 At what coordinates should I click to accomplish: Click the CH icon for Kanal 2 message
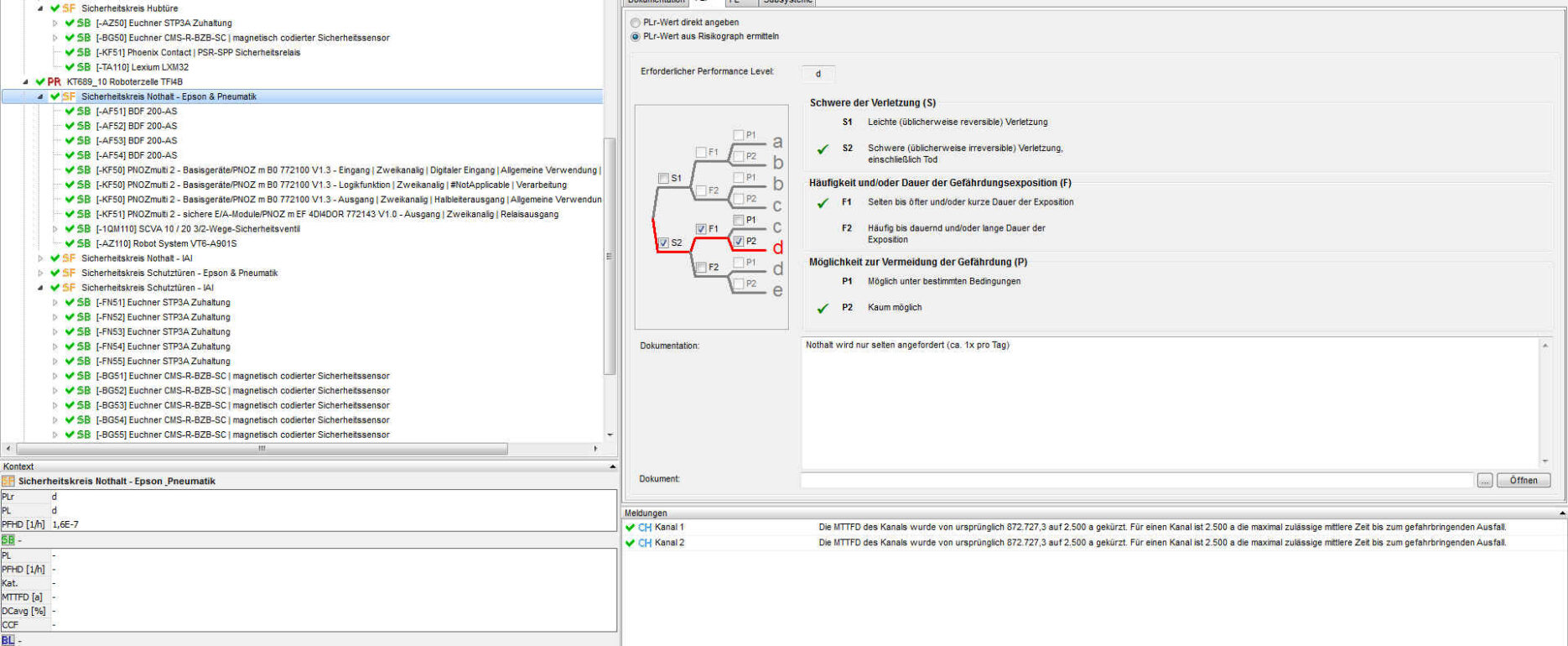coord(645,543)
